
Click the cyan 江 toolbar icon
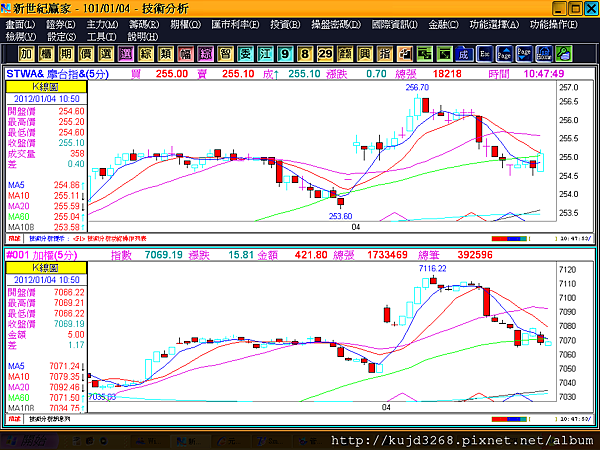click(x=265, y=54)
